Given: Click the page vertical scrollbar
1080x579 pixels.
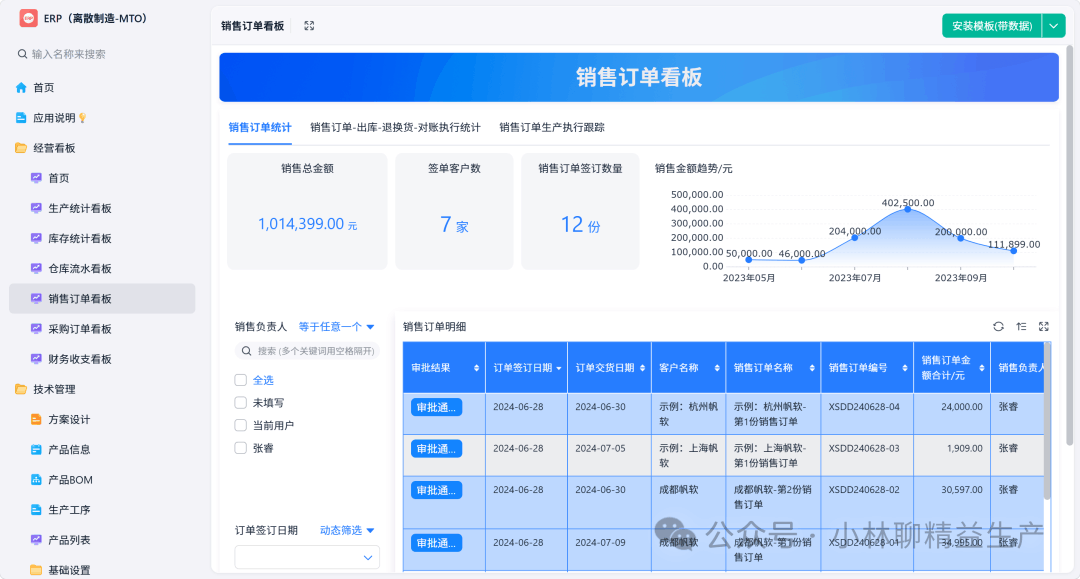Looking at the screenshot, I should tap(1069, 244).
